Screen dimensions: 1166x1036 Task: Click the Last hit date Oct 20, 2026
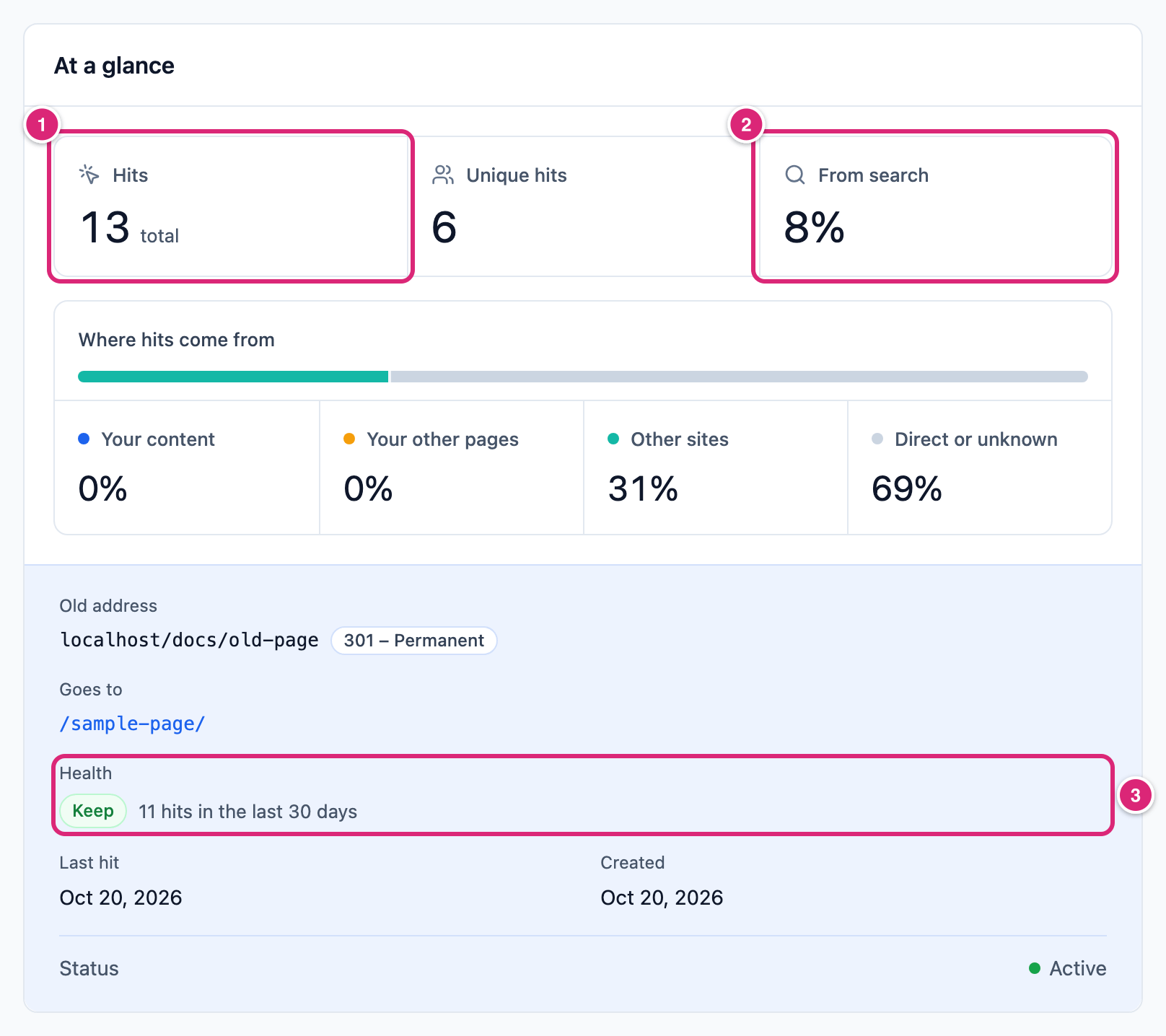[x=120, y=897]
